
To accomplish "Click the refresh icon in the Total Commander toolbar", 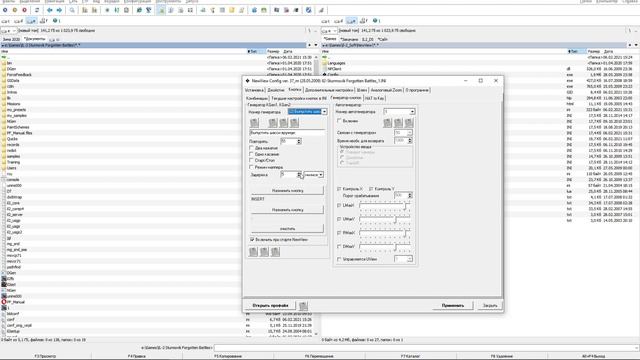I will (x=37, y=10).
